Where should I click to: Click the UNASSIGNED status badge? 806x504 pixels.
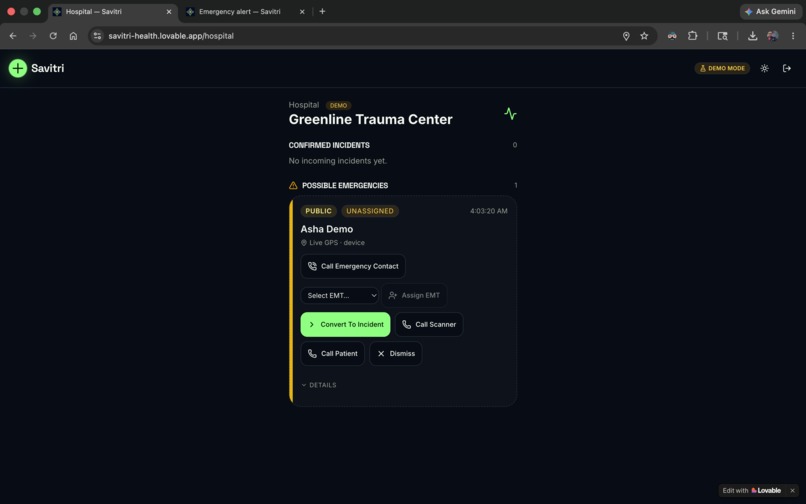[x=370, y=211]
